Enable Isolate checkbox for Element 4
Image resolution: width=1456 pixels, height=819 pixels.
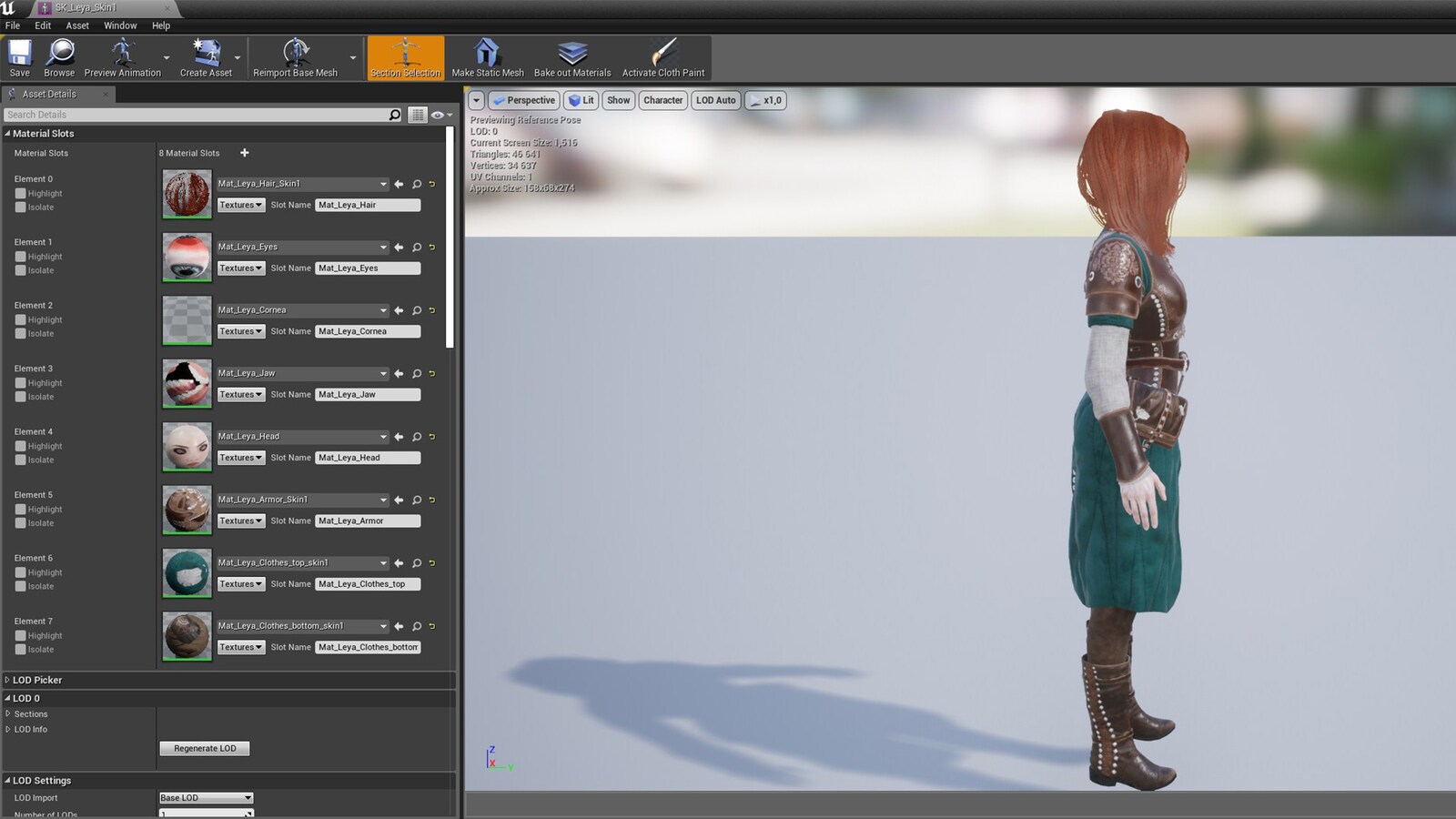tap(20, 460)
